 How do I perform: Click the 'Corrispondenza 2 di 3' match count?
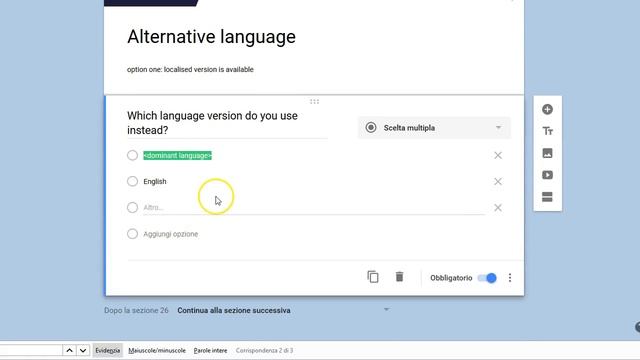tap(264, 351)
